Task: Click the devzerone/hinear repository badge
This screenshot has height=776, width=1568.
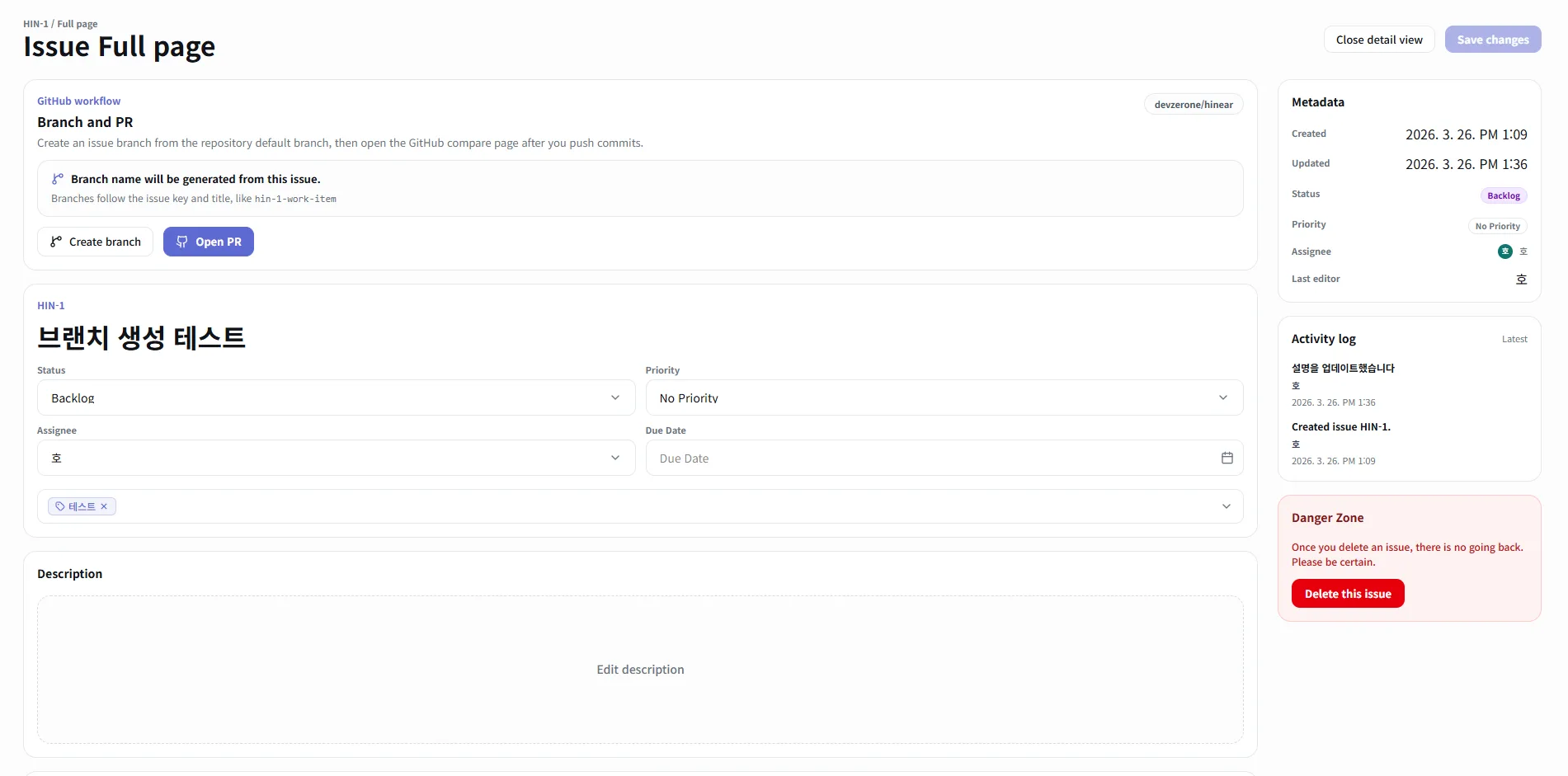Action: [x=1194, y=105]
